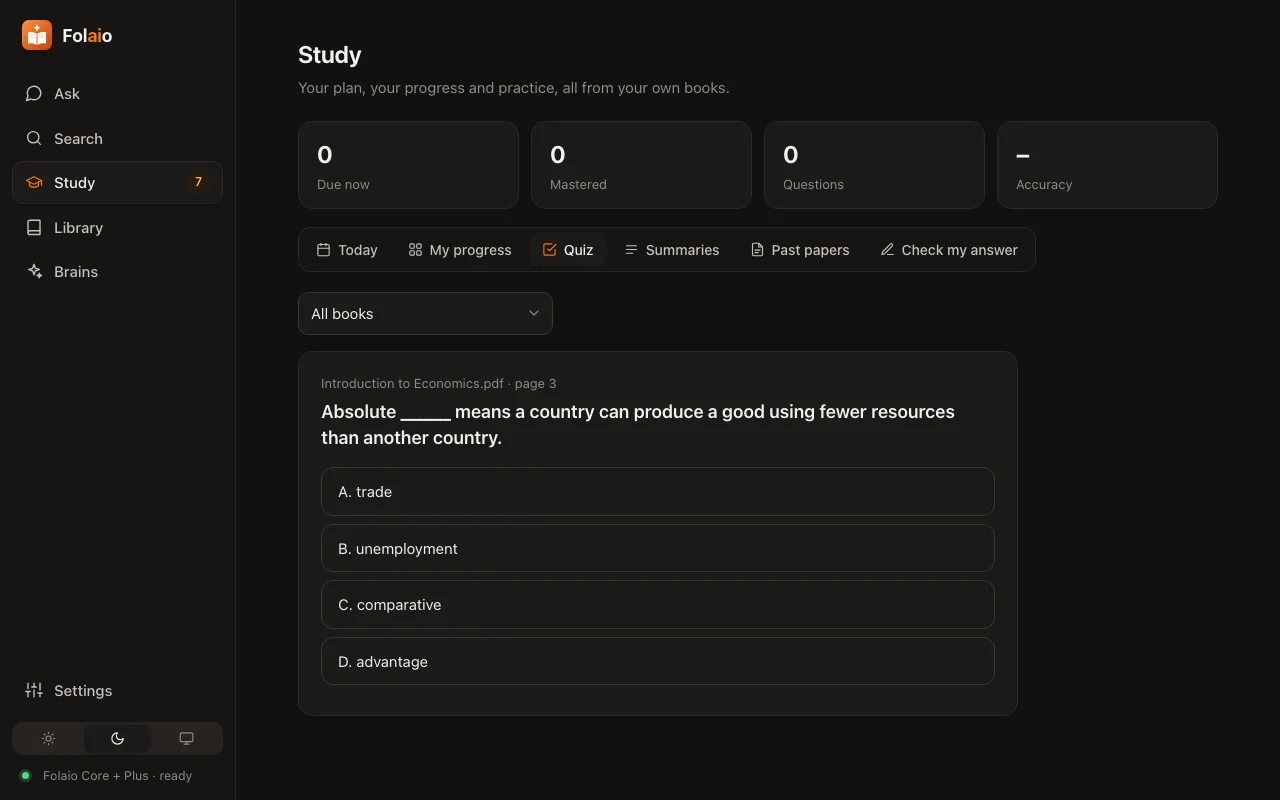This screenshot has width=1280, height=800.
Task: Click the Ask speech bubble icon
Action: coord(34,93)
